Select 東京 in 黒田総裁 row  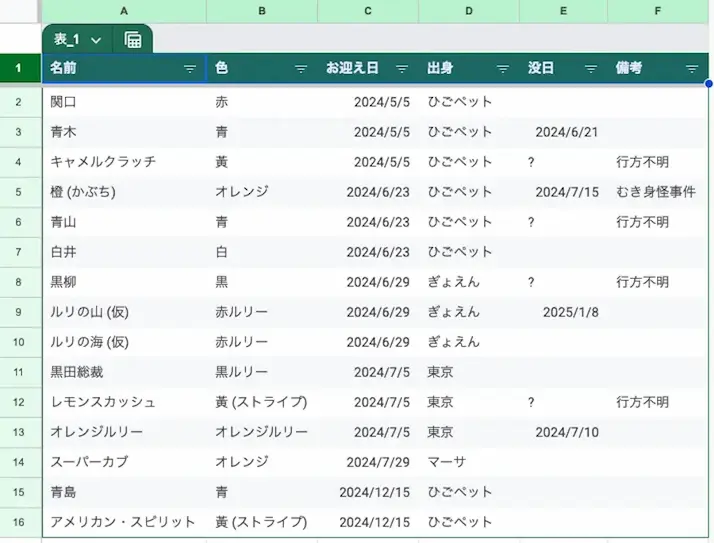coord(469,372)
